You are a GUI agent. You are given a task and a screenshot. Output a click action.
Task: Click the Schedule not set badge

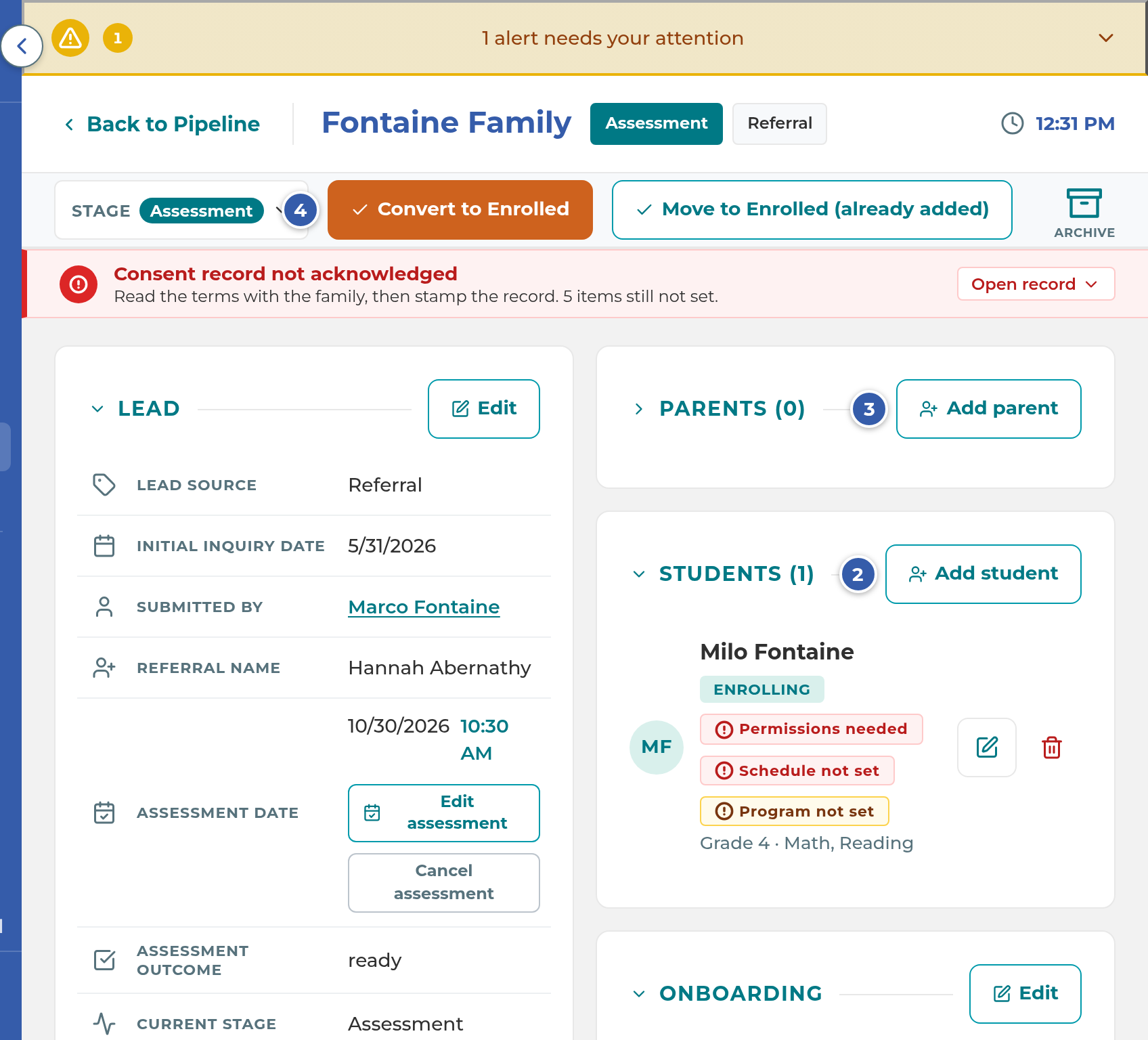pyautogui.click(x=797, y=771)
